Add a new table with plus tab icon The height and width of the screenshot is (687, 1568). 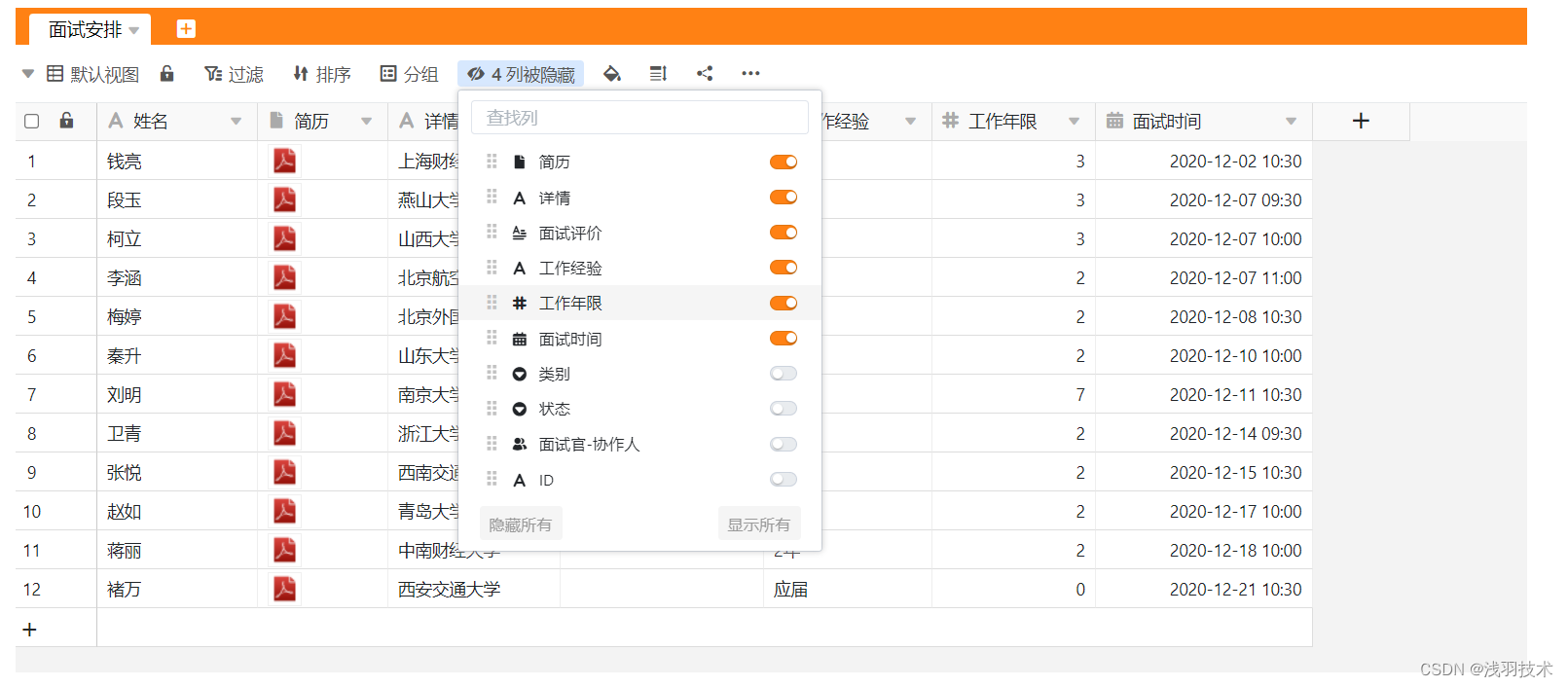(186, 29)
